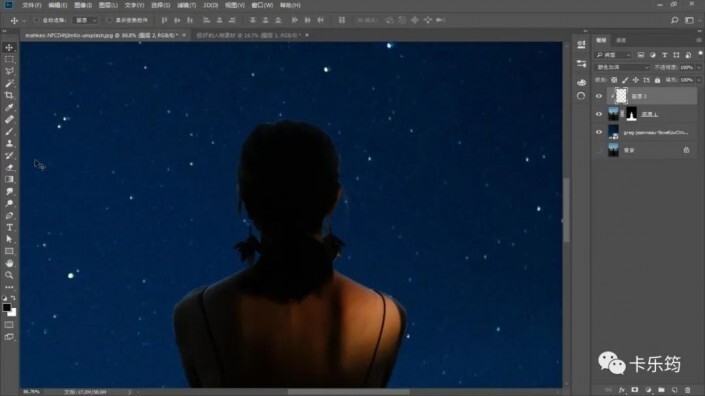Screen dimensions: 705x396
Task: Toggle layer filtering on/off switch
Action: pos(700,54)
